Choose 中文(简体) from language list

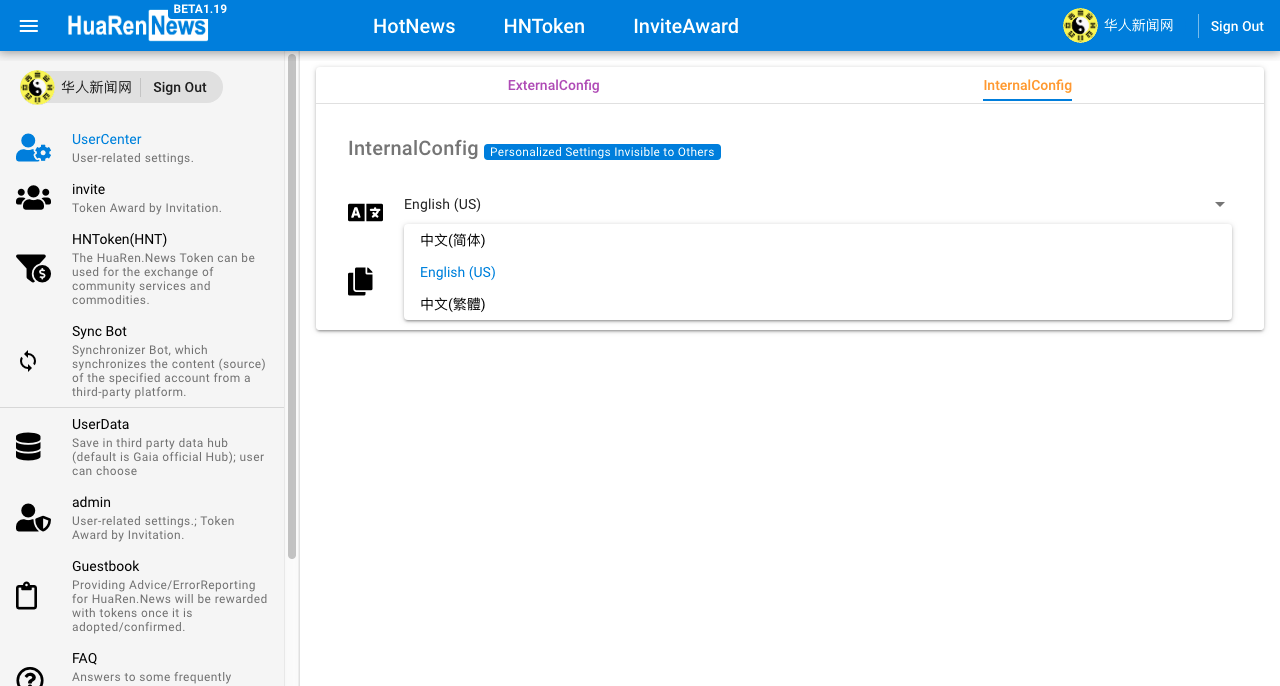(x=818, y=240)
